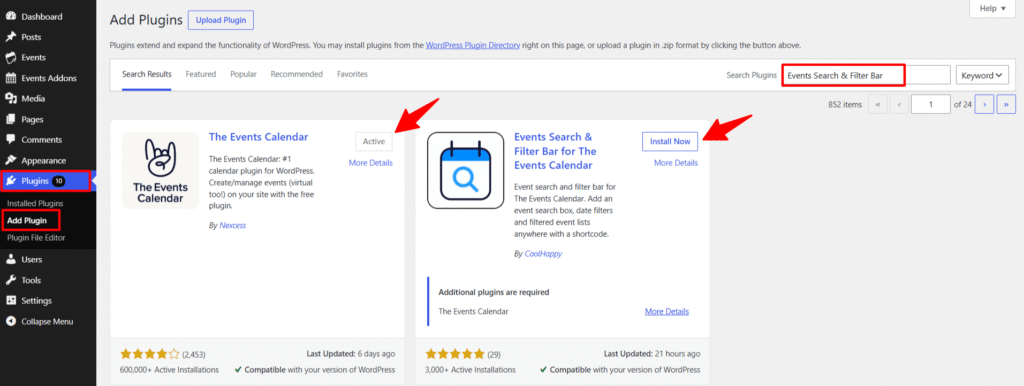Image resolution: width=1024 pixels, height=386 pixels.
Task: Click Events Search & Filter Bar plugin icon
Action: [466, 170]
